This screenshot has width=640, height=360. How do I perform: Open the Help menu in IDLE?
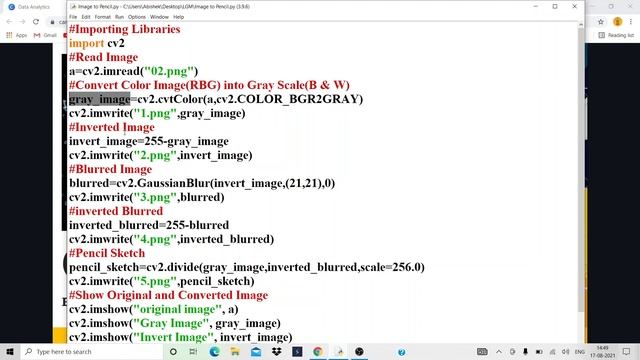tap(178, 17)
